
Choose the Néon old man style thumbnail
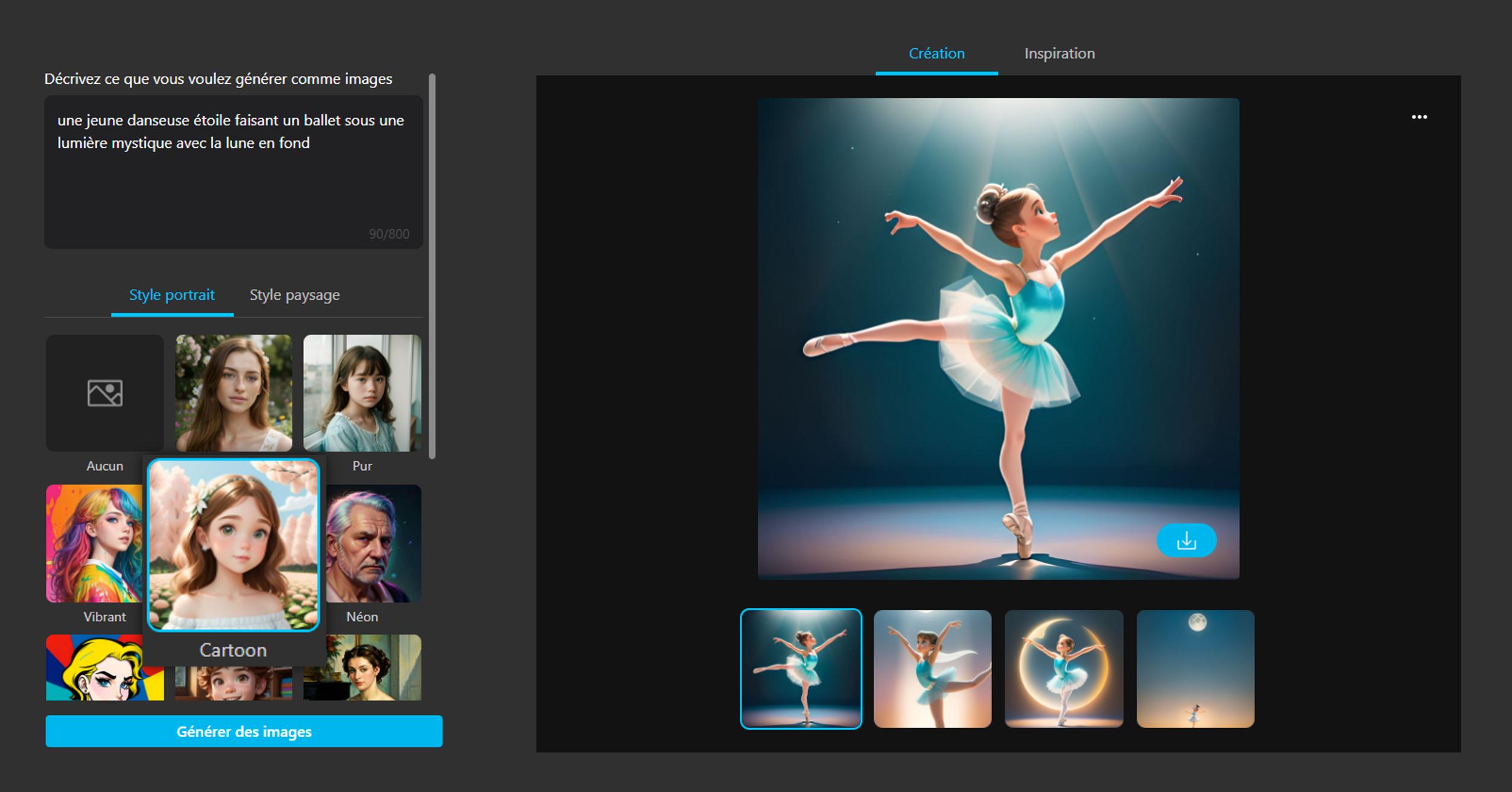[x=374, y=543]
